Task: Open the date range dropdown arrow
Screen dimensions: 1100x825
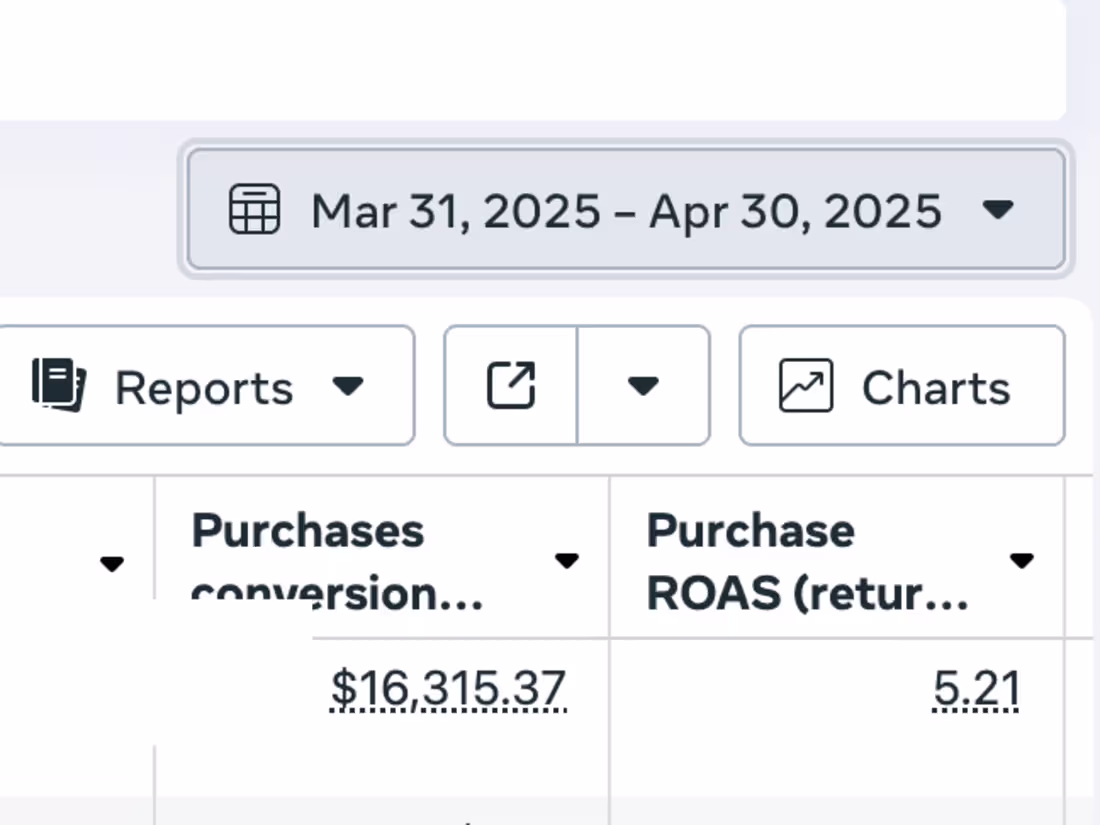Action: coord(998,211)
